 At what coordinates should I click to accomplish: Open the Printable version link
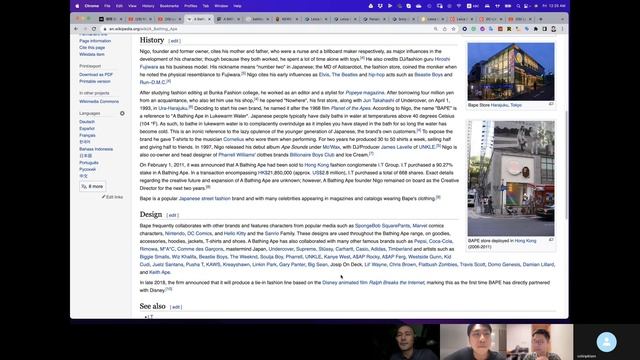(x=95, y=81)
